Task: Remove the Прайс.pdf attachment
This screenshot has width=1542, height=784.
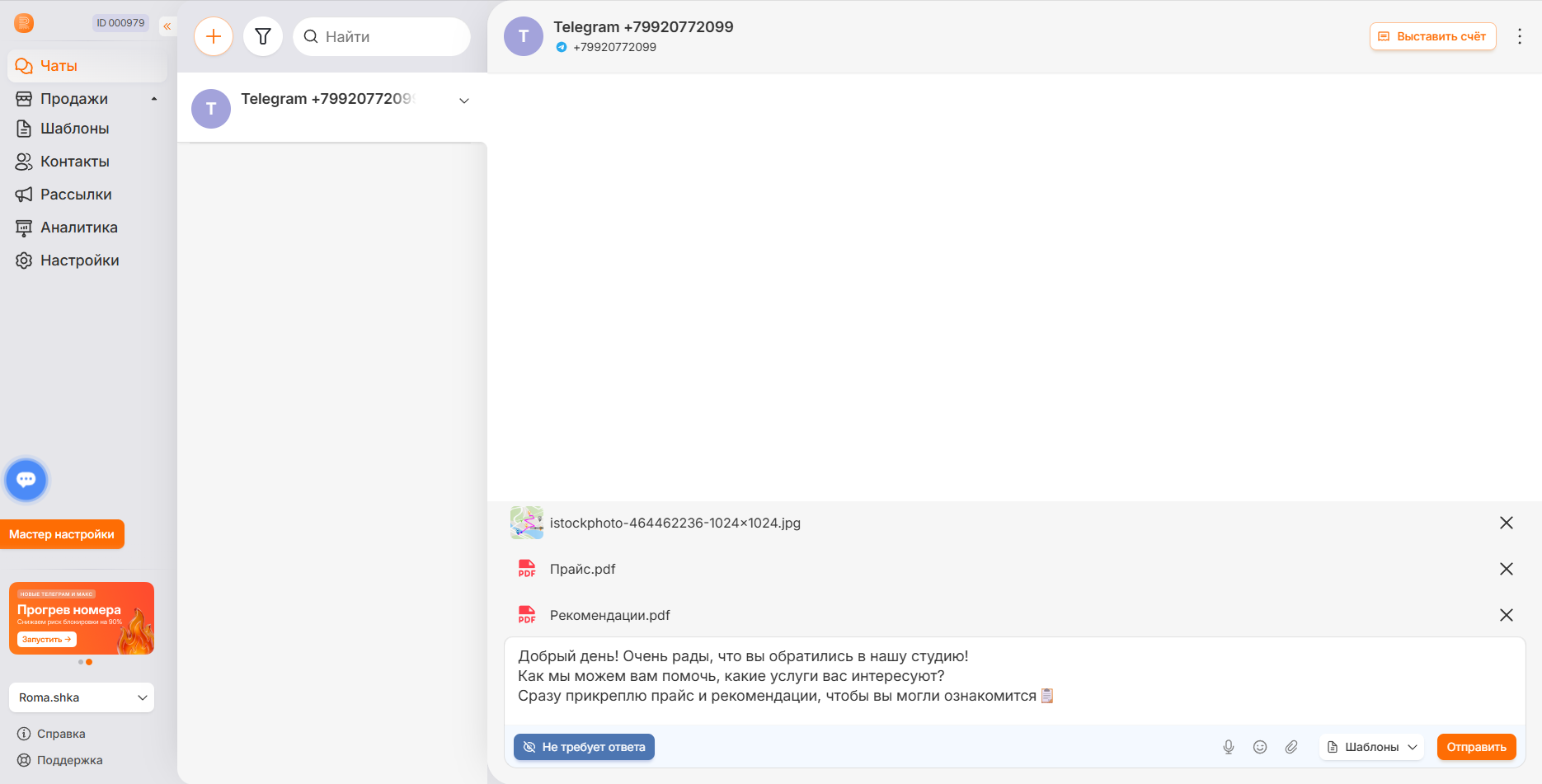Action: (x=1507, y=569)
